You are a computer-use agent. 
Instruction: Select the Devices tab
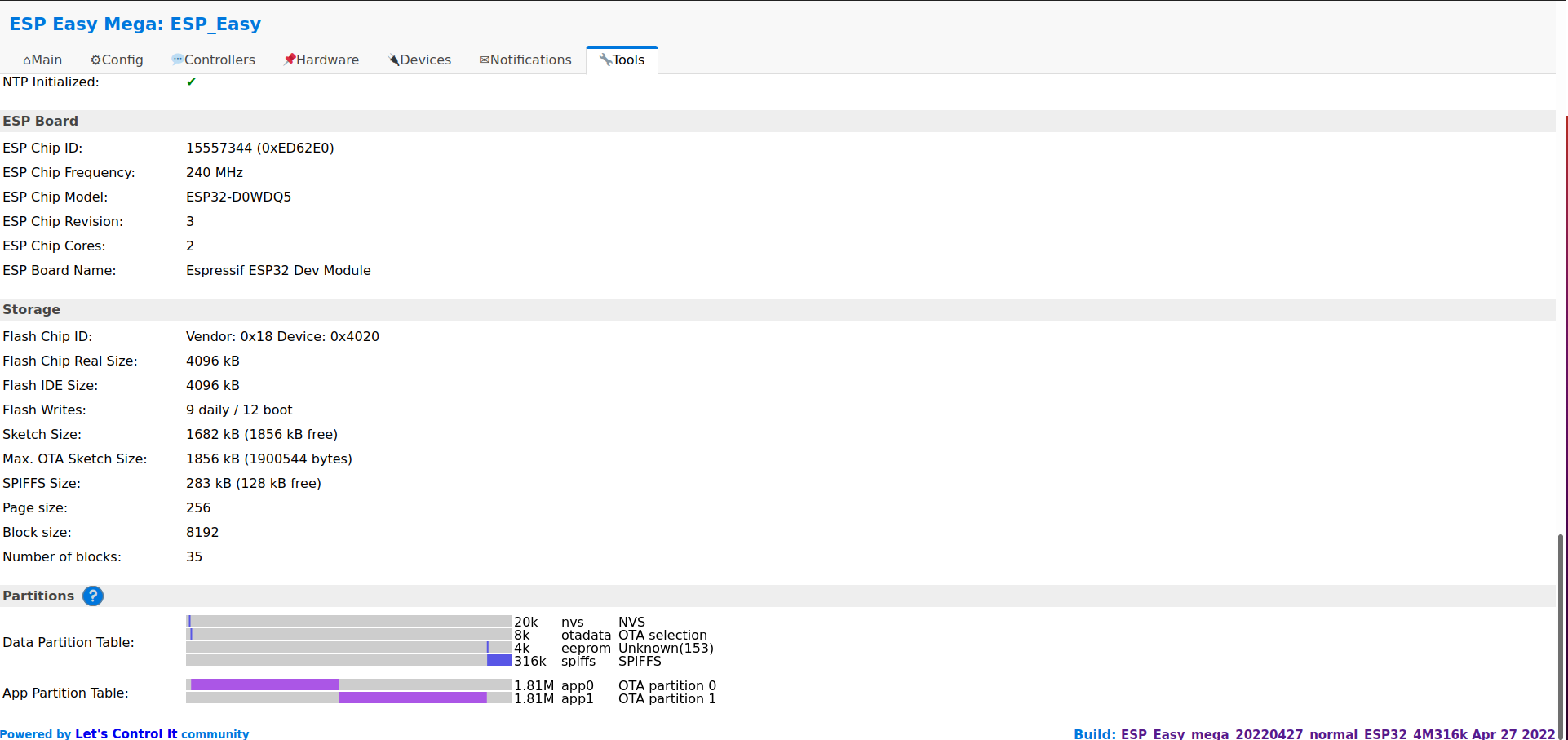coord(419,60)
